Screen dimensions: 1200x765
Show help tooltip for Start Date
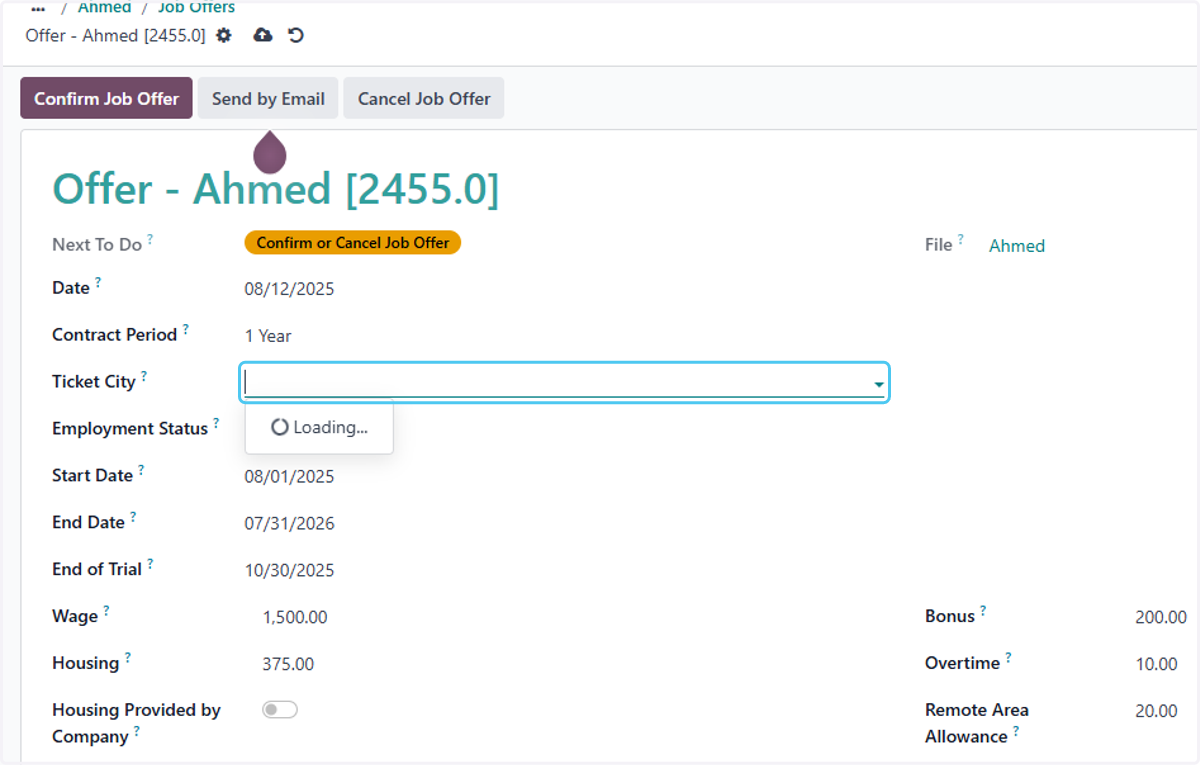141,470
